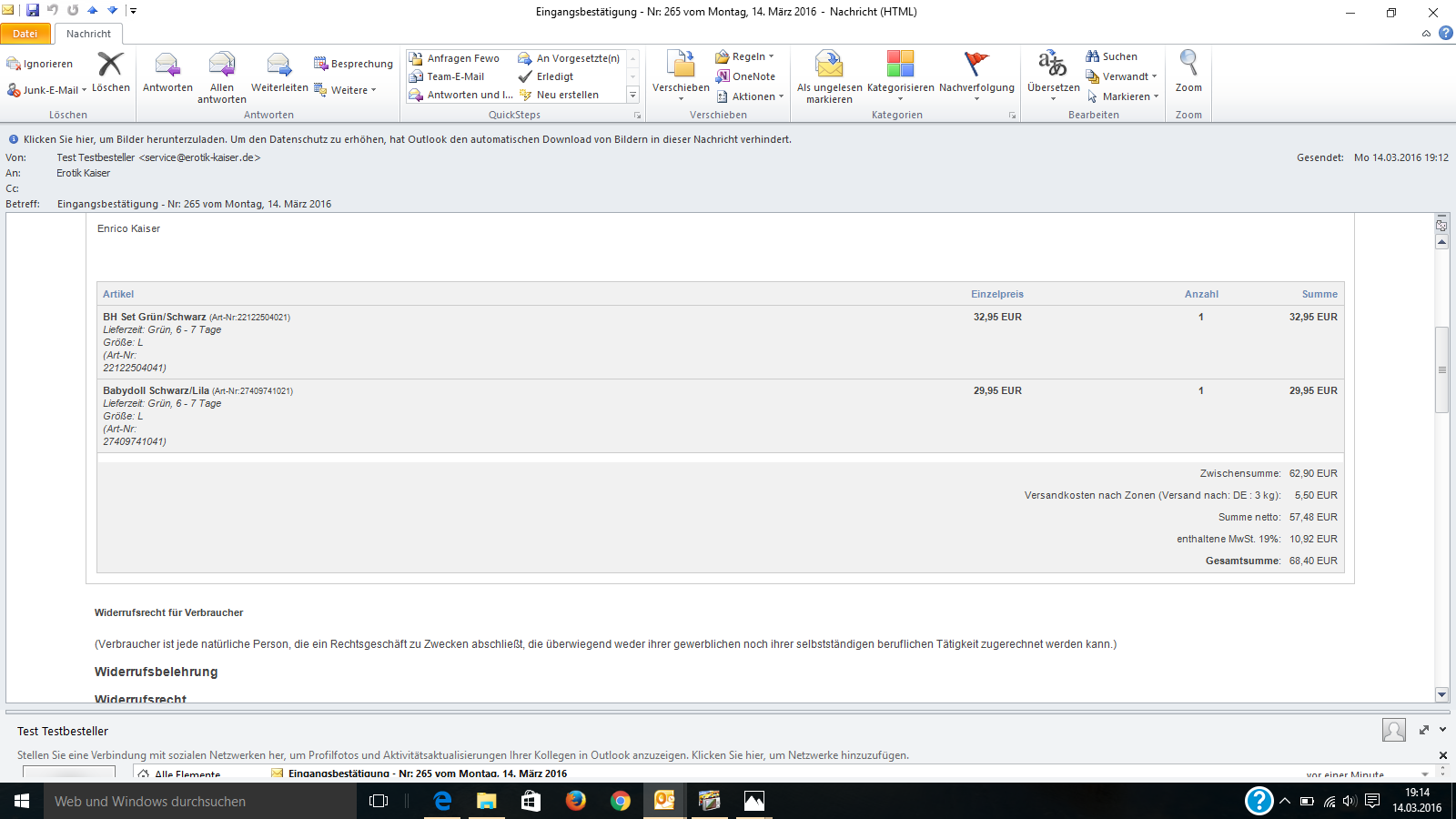
Task: Open the Nachverfolgung flag dropdown
Action: (x=976, y=66)
